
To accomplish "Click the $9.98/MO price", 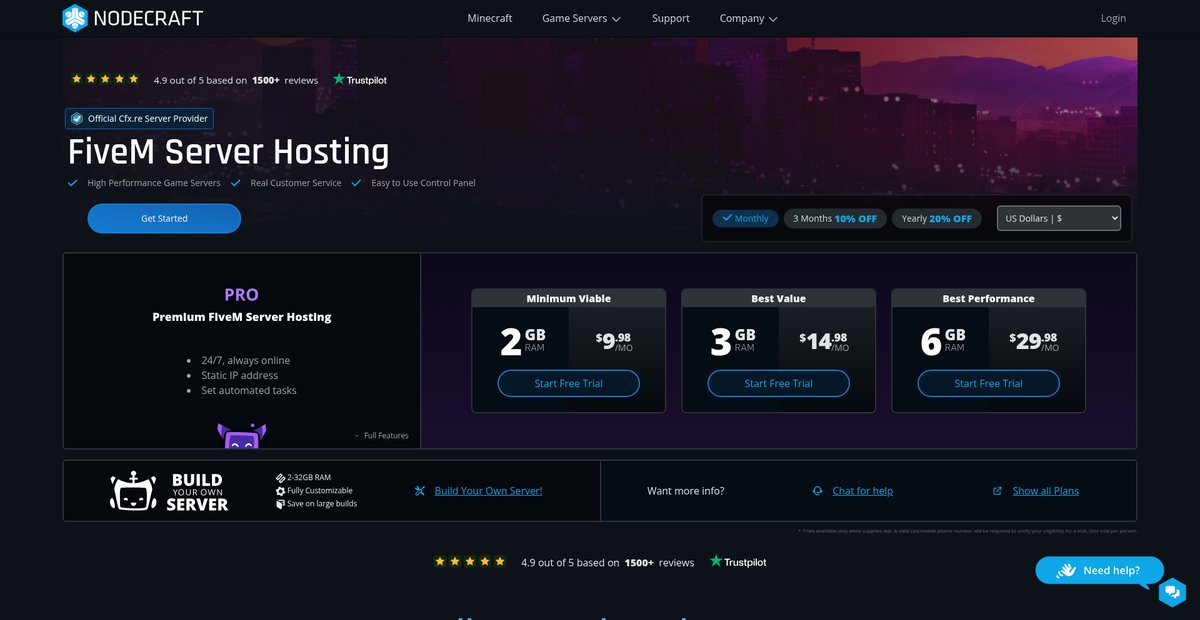I will coord(614,341).
